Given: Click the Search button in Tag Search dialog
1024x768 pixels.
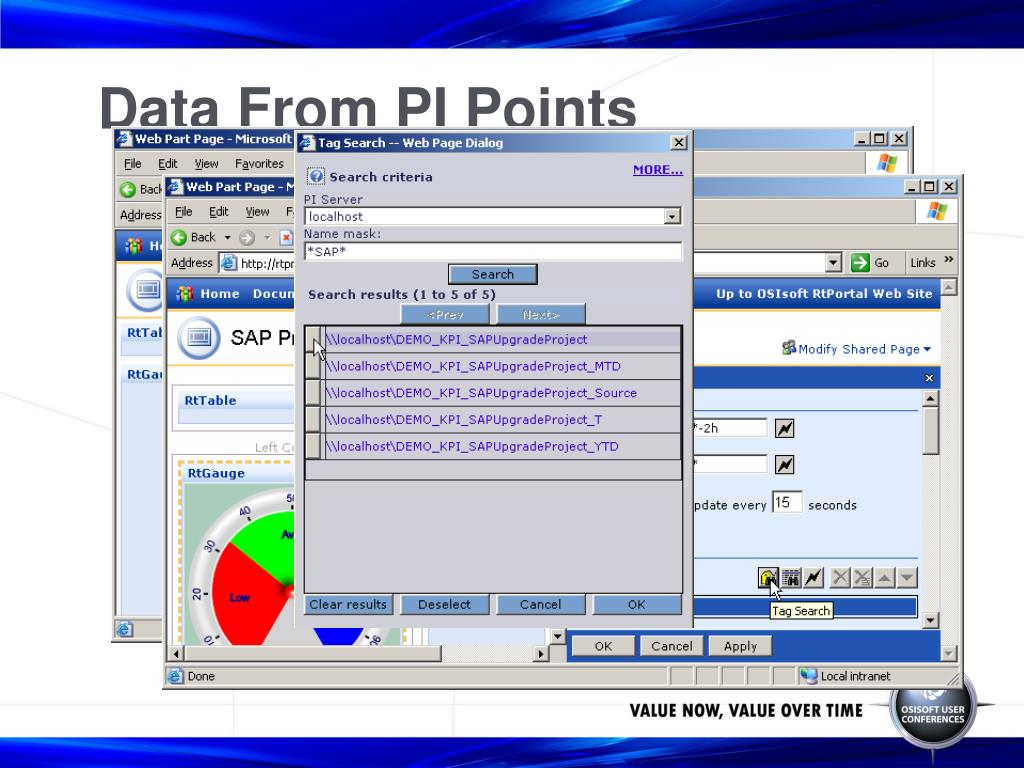Looking at the screenshot, I should [493, 274].
